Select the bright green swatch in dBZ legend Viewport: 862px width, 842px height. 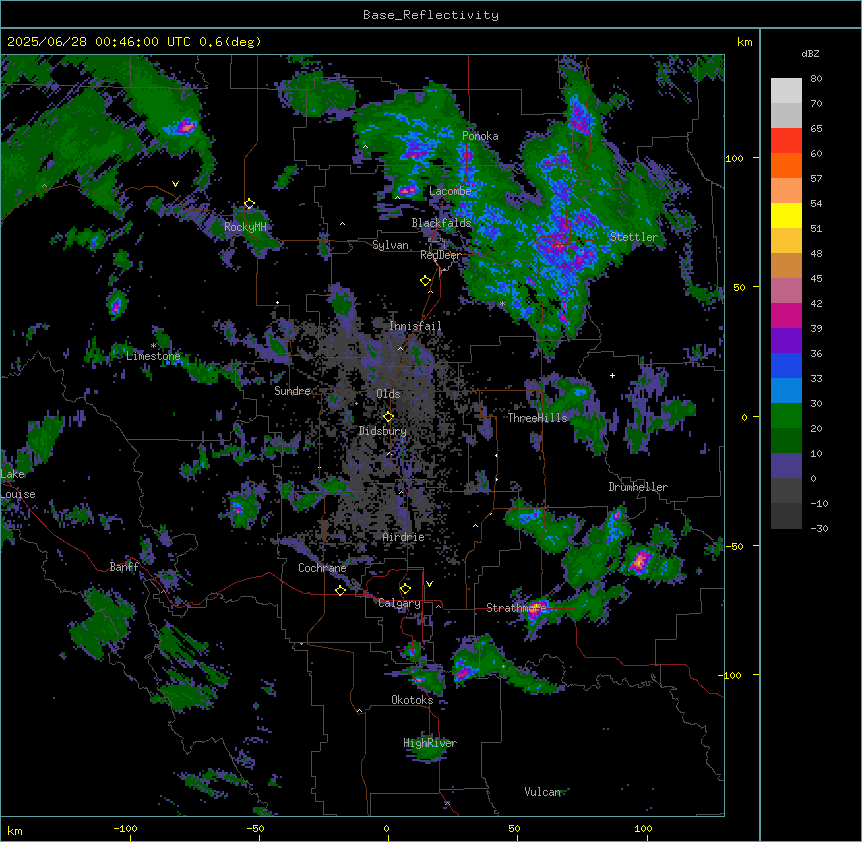(x=786, y=416)
